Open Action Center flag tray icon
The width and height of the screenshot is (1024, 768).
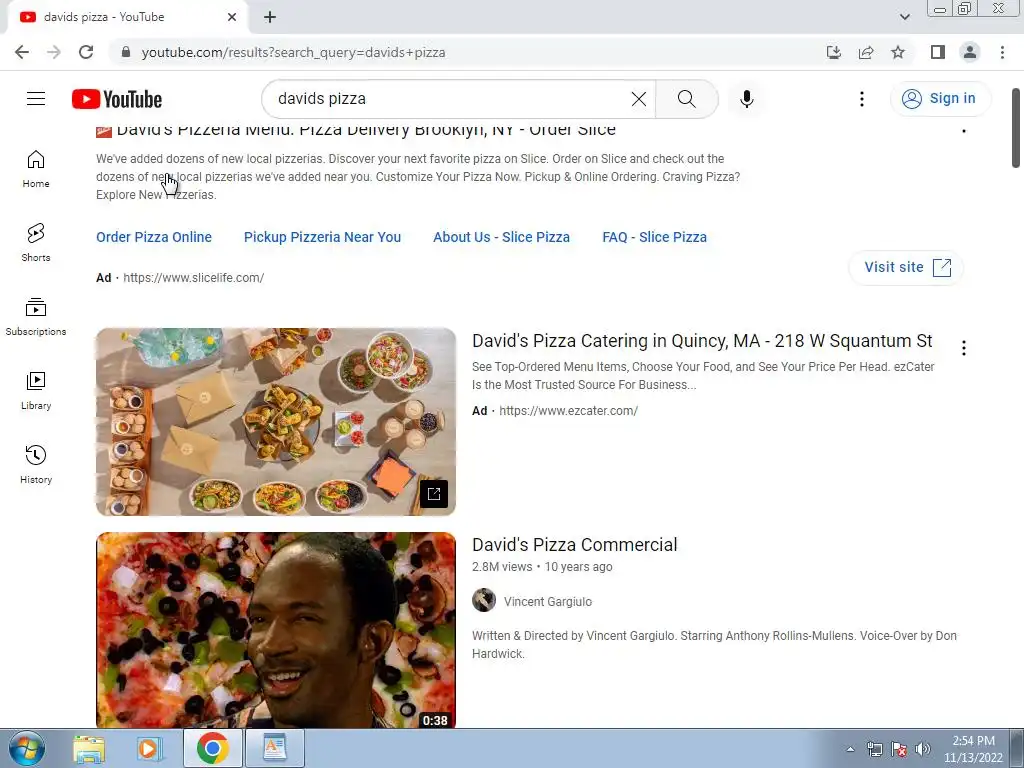coord(899,749)
